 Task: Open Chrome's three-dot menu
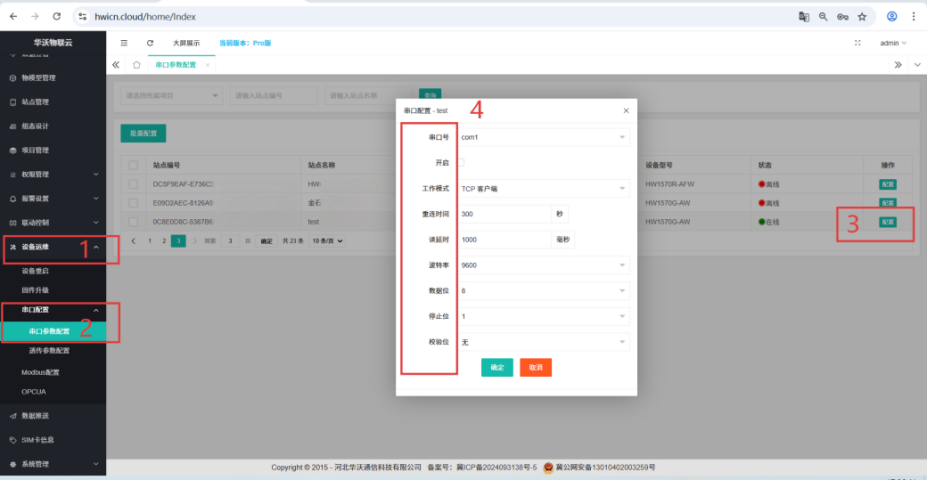(913, 17)
